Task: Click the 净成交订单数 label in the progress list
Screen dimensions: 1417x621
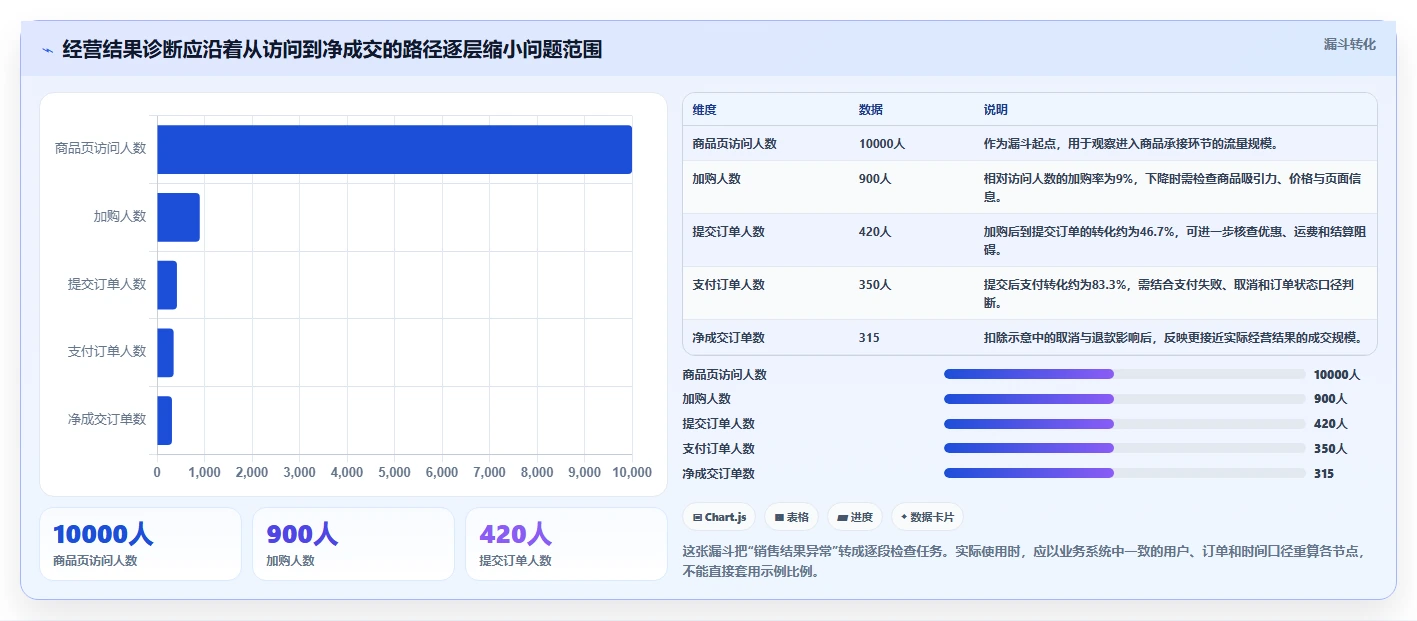Action: click(718, 474)
